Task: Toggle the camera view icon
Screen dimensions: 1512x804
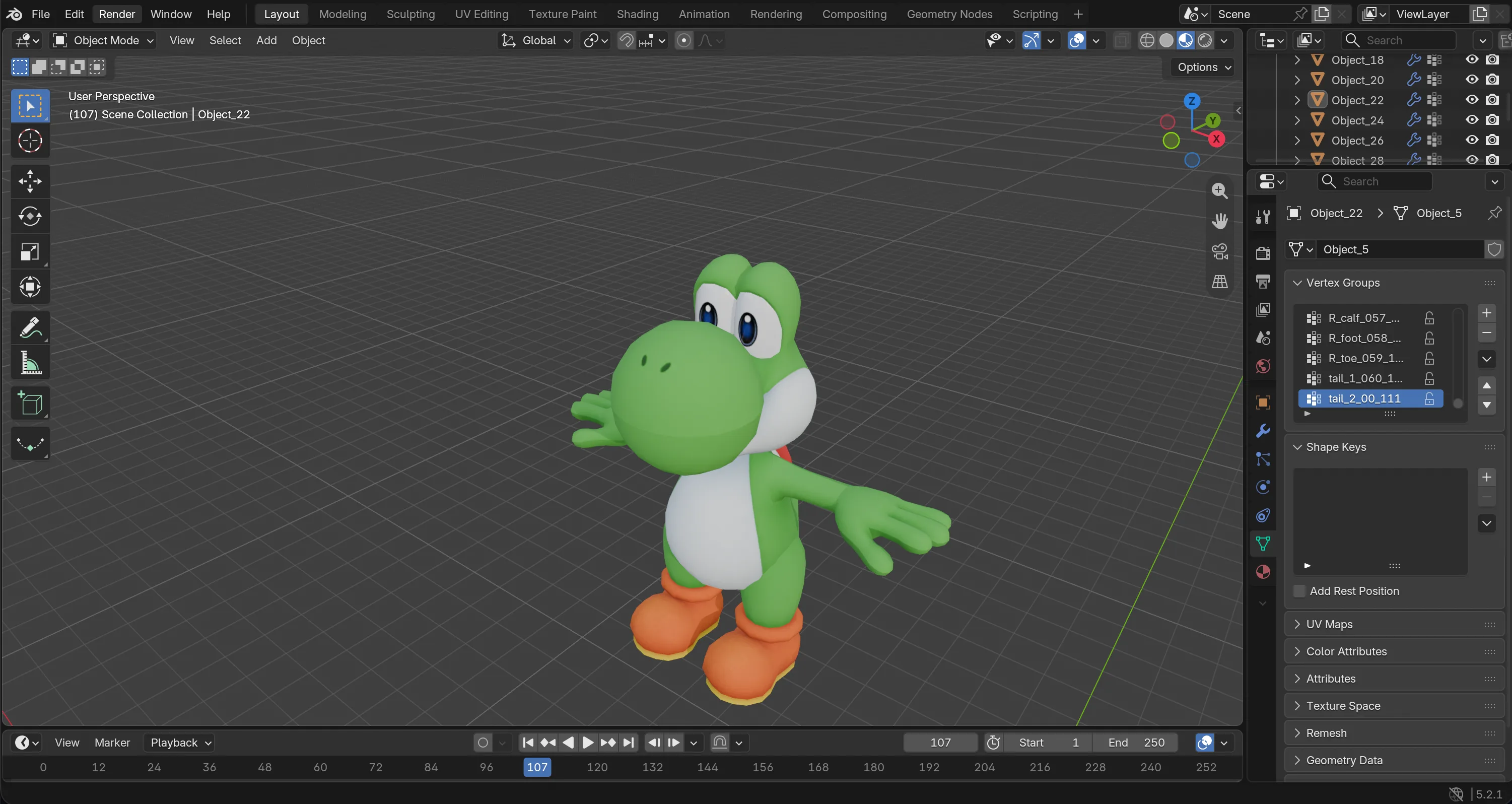Action: [x=1220, y=251]
